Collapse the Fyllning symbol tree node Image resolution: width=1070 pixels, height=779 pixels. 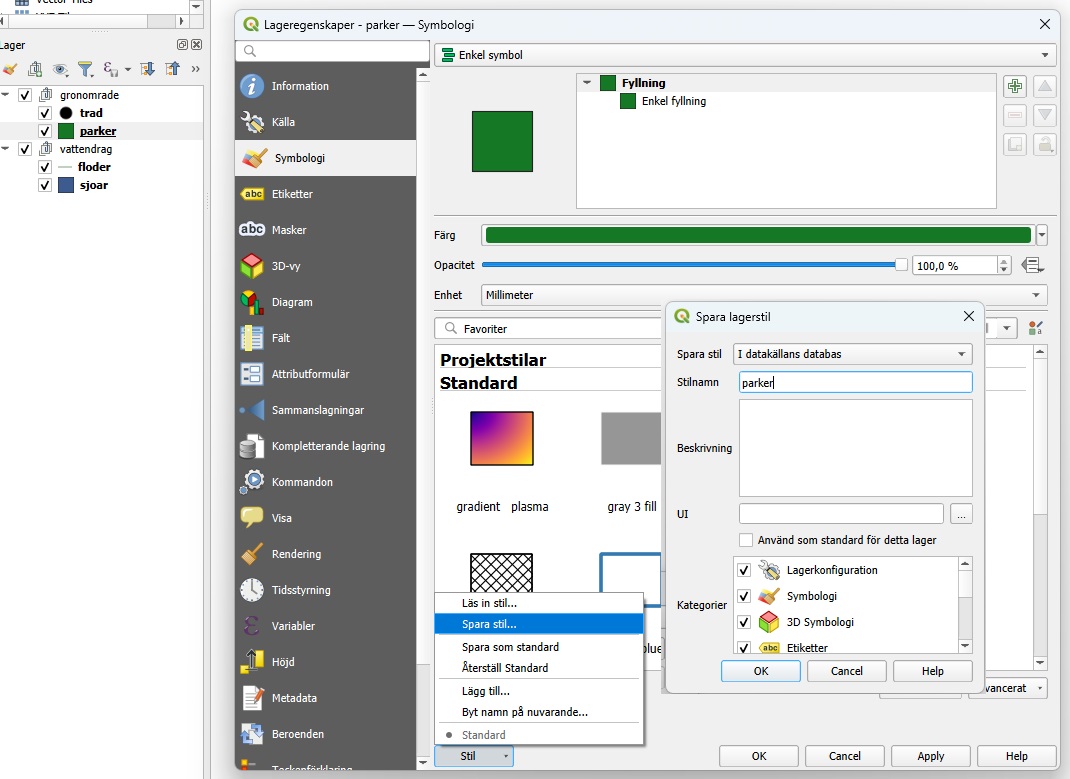[587, 83]
